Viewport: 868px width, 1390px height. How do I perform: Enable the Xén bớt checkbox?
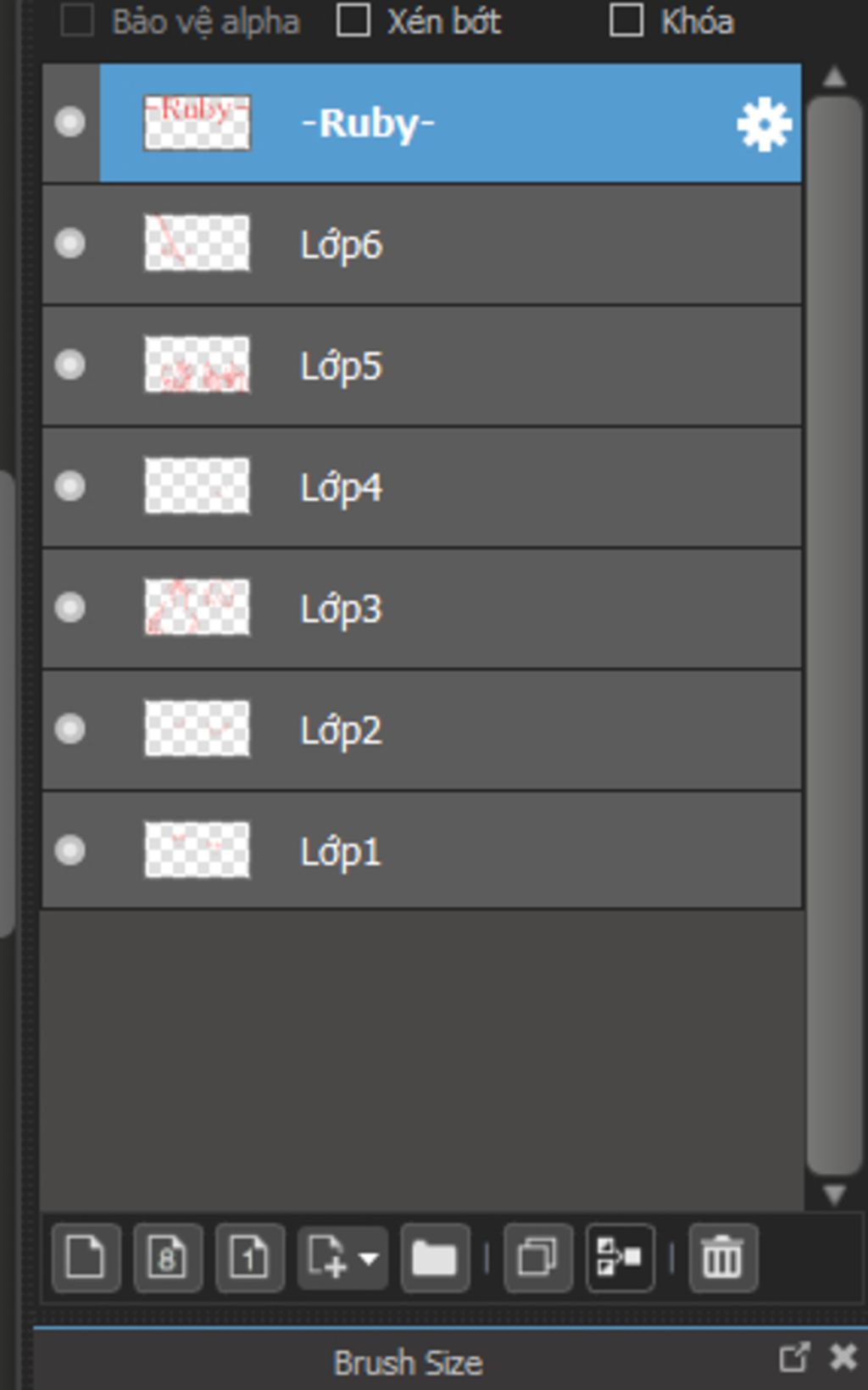[x=353, y=20]
